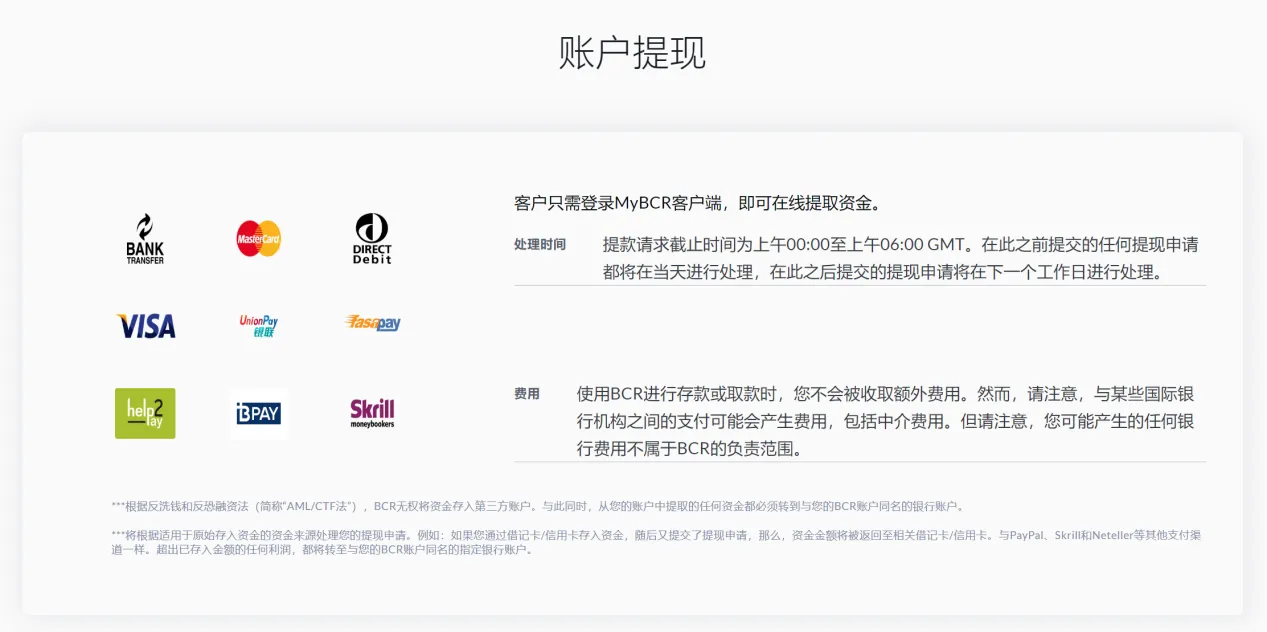Click the 费用 label
The image size is (1267, 632).
[x=527, y=394]
